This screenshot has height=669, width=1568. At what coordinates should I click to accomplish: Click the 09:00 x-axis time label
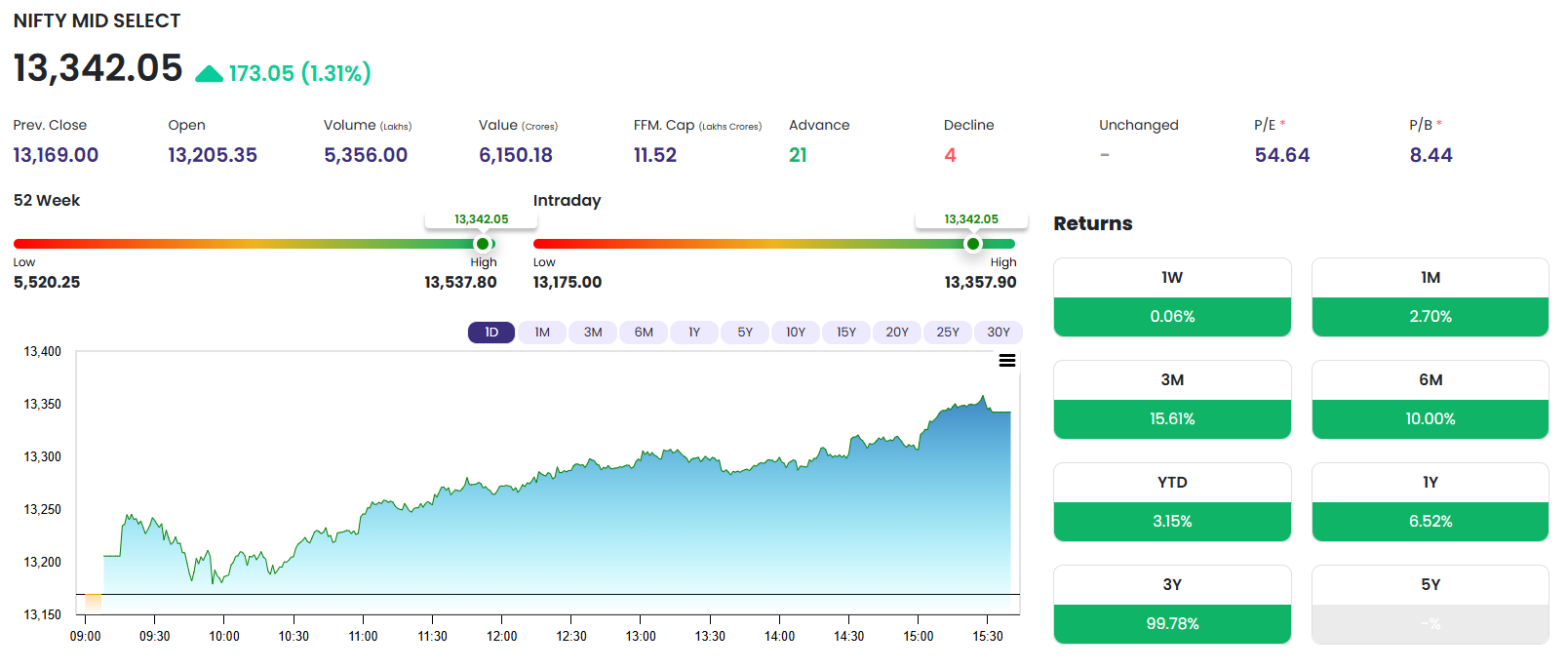click(85, 636)
